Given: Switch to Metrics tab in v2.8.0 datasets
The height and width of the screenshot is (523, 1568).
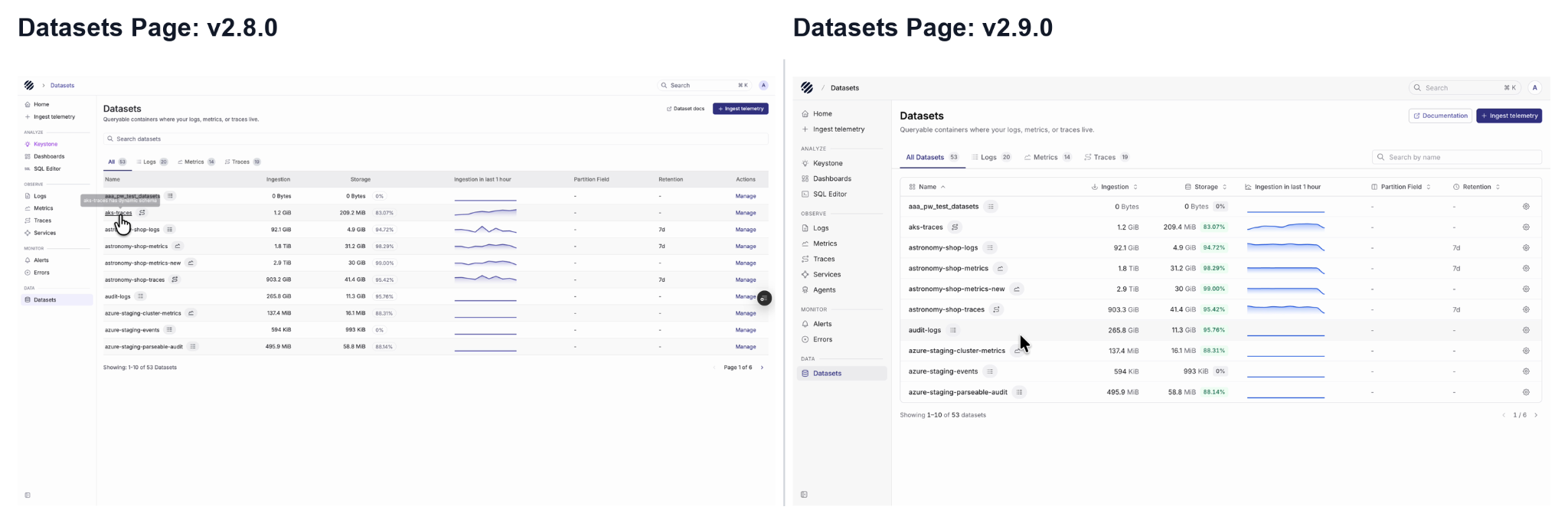Looking at the screenshot, I should 197,162.
